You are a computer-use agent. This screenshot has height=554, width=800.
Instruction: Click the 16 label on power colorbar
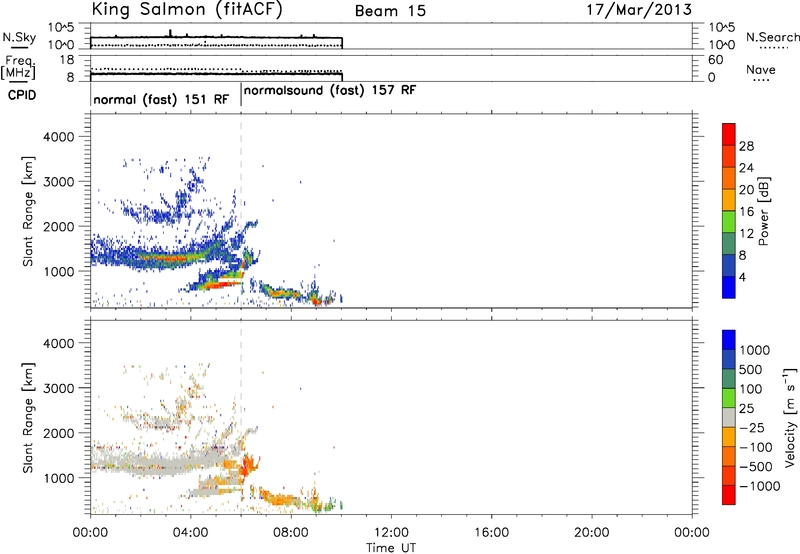[746, 211]
